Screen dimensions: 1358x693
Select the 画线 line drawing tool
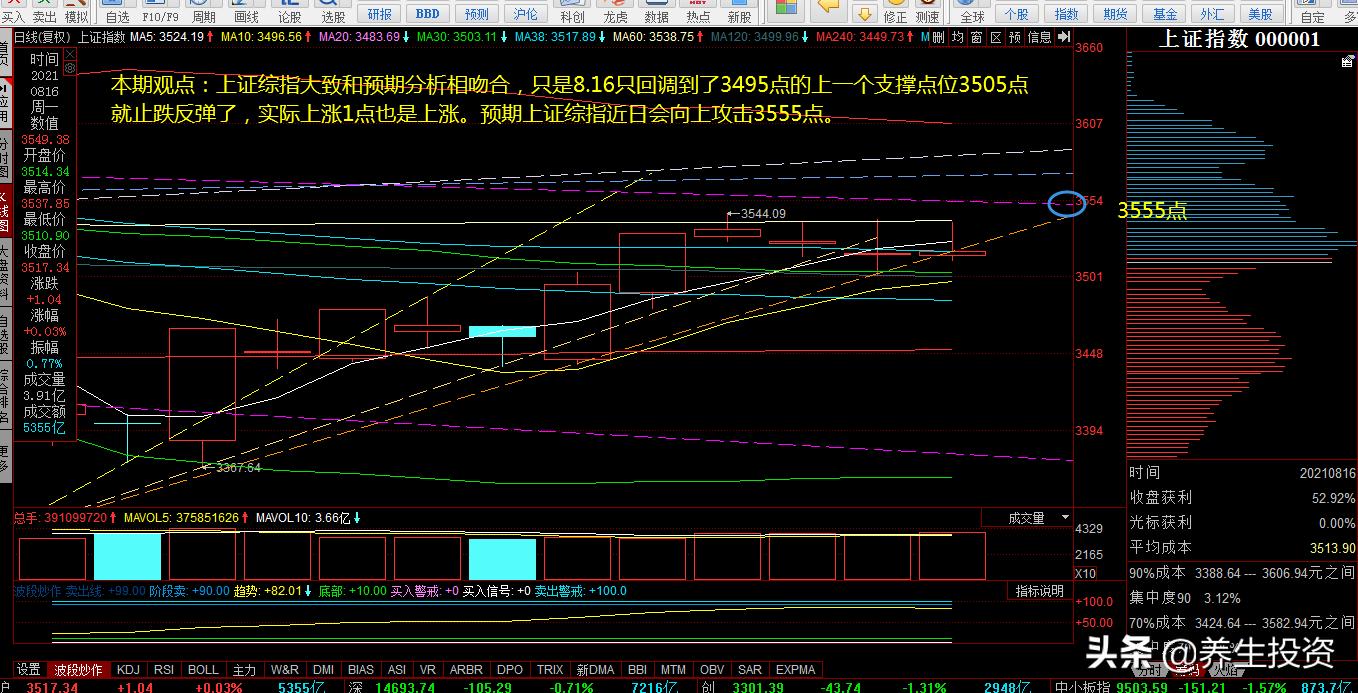coord(246,12)
